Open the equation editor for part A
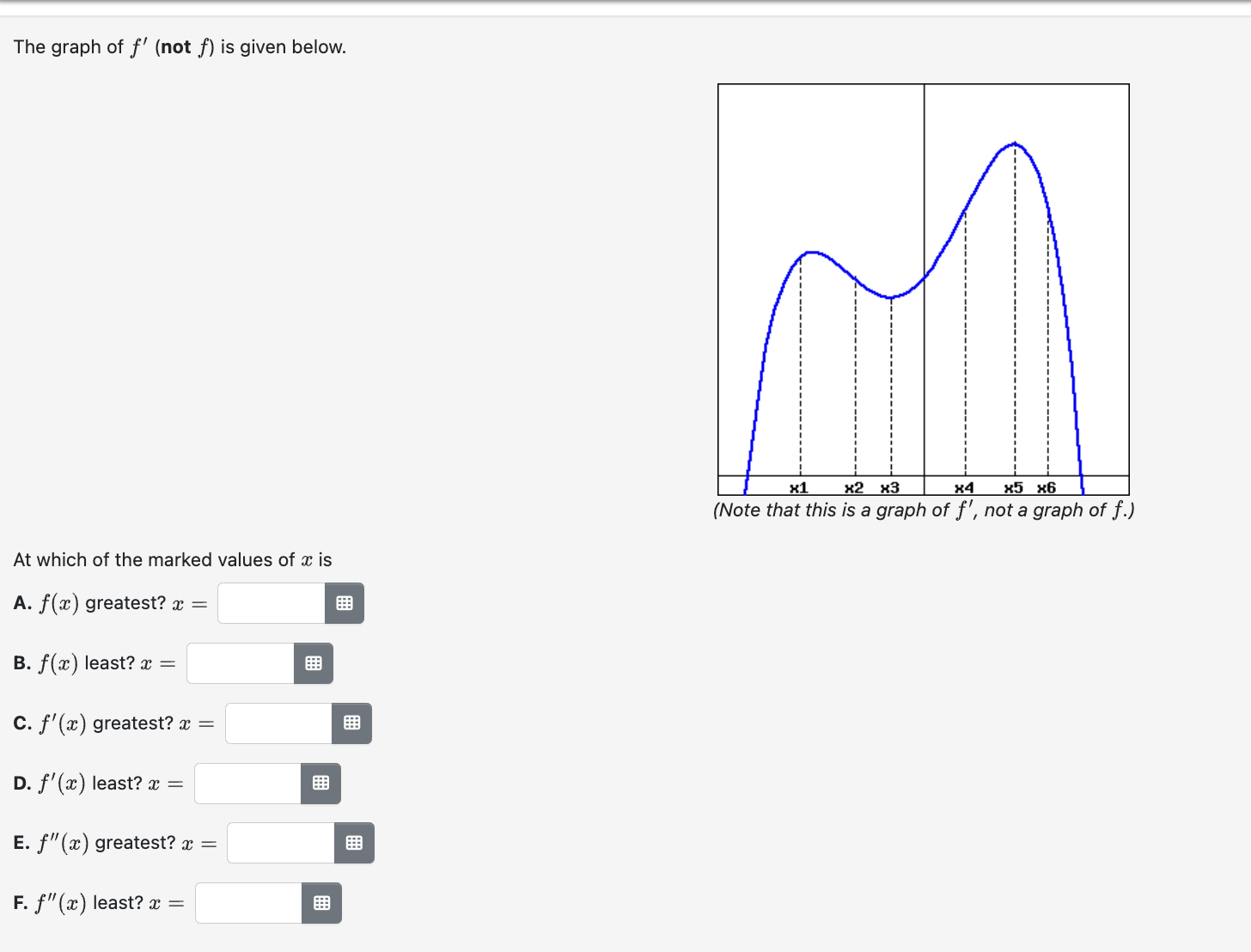 pos(344,603)
